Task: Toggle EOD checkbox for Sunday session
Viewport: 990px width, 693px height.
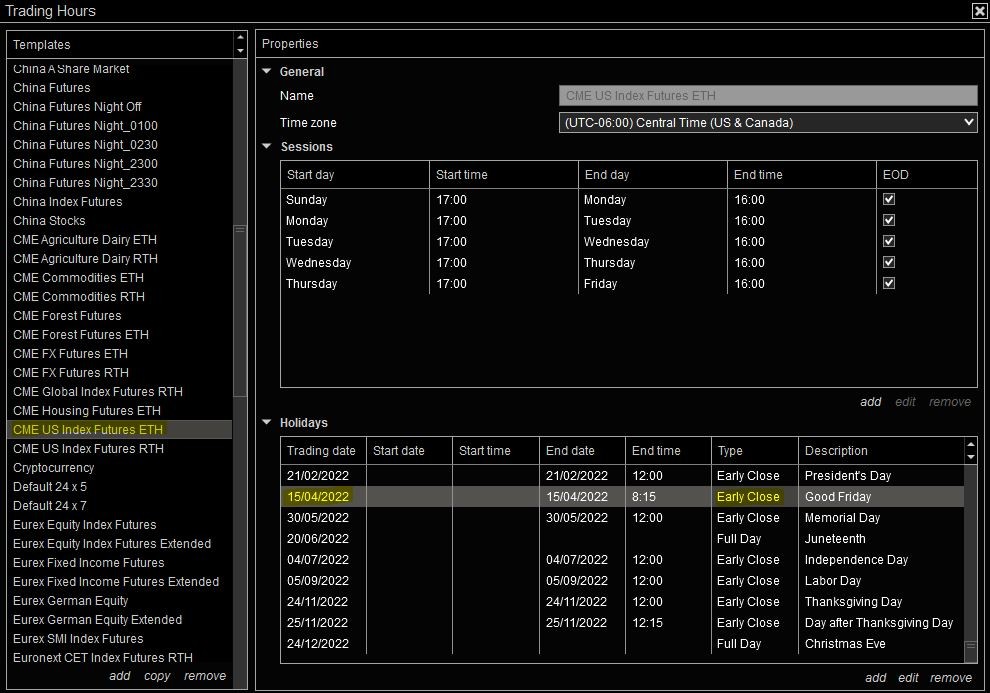Action: (x=889, y=200)
